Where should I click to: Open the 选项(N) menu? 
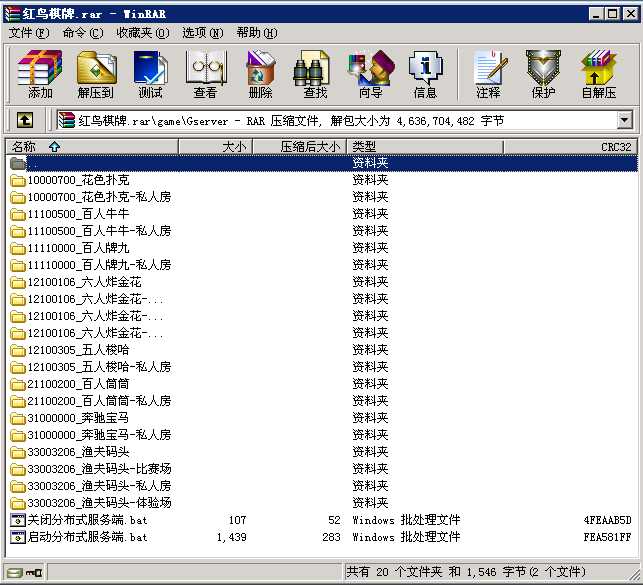point(203,33)
